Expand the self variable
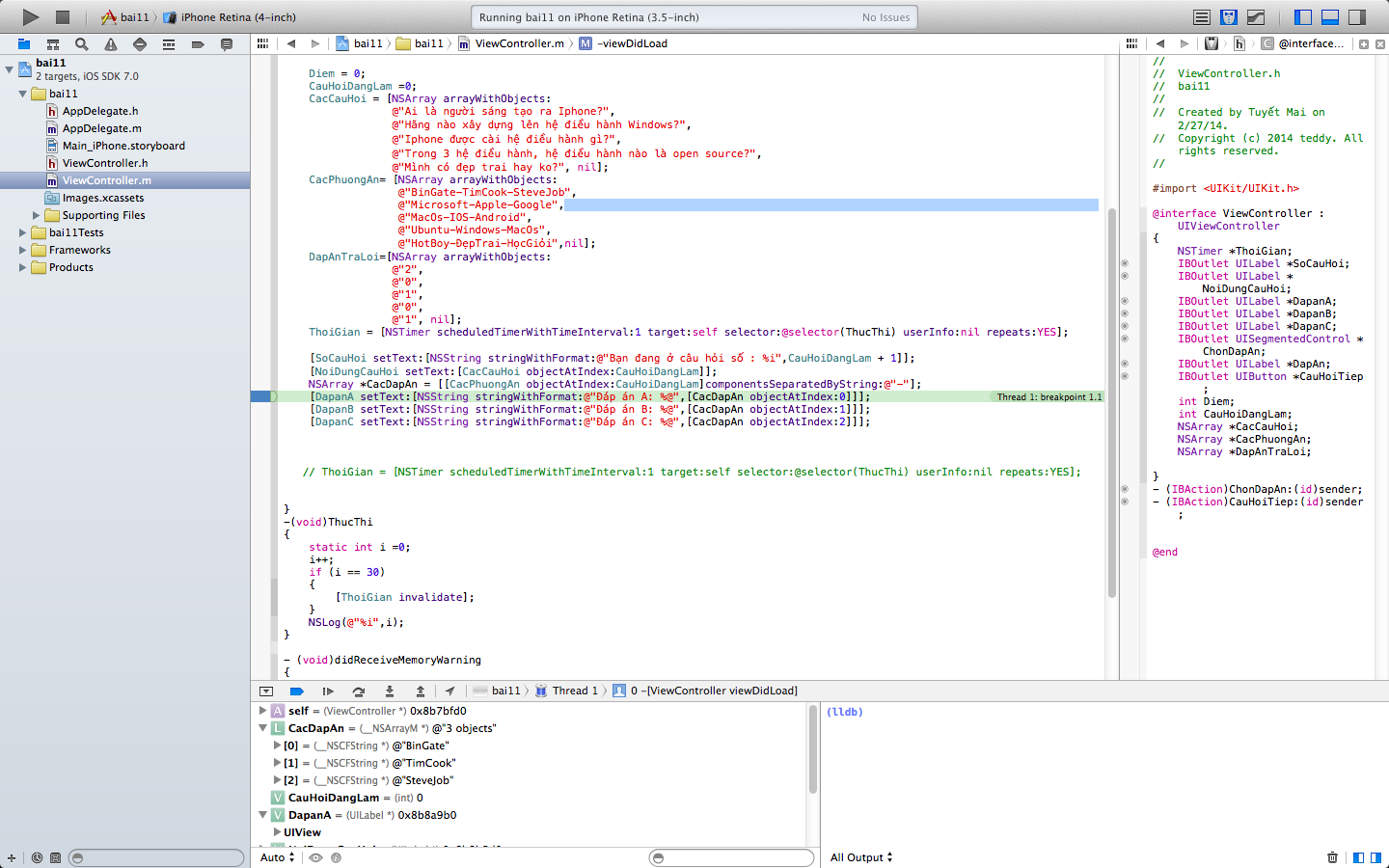The height and width of the screenshot is (868, 1389). click(262, 711)
